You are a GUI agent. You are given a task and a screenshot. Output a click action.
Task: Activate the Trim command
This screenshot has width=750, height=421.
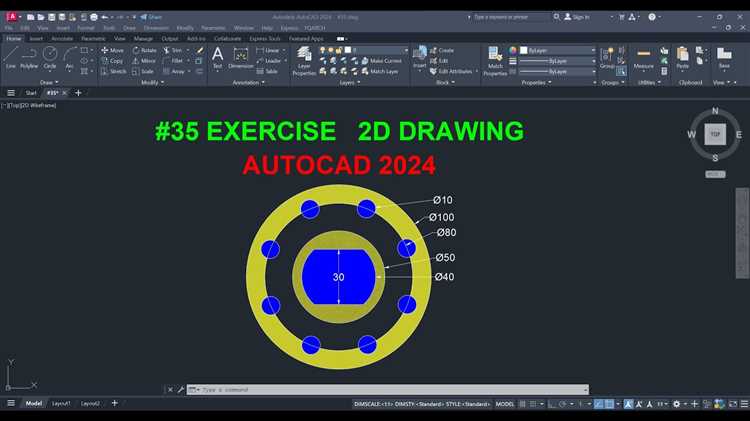(x=173, y=50)
